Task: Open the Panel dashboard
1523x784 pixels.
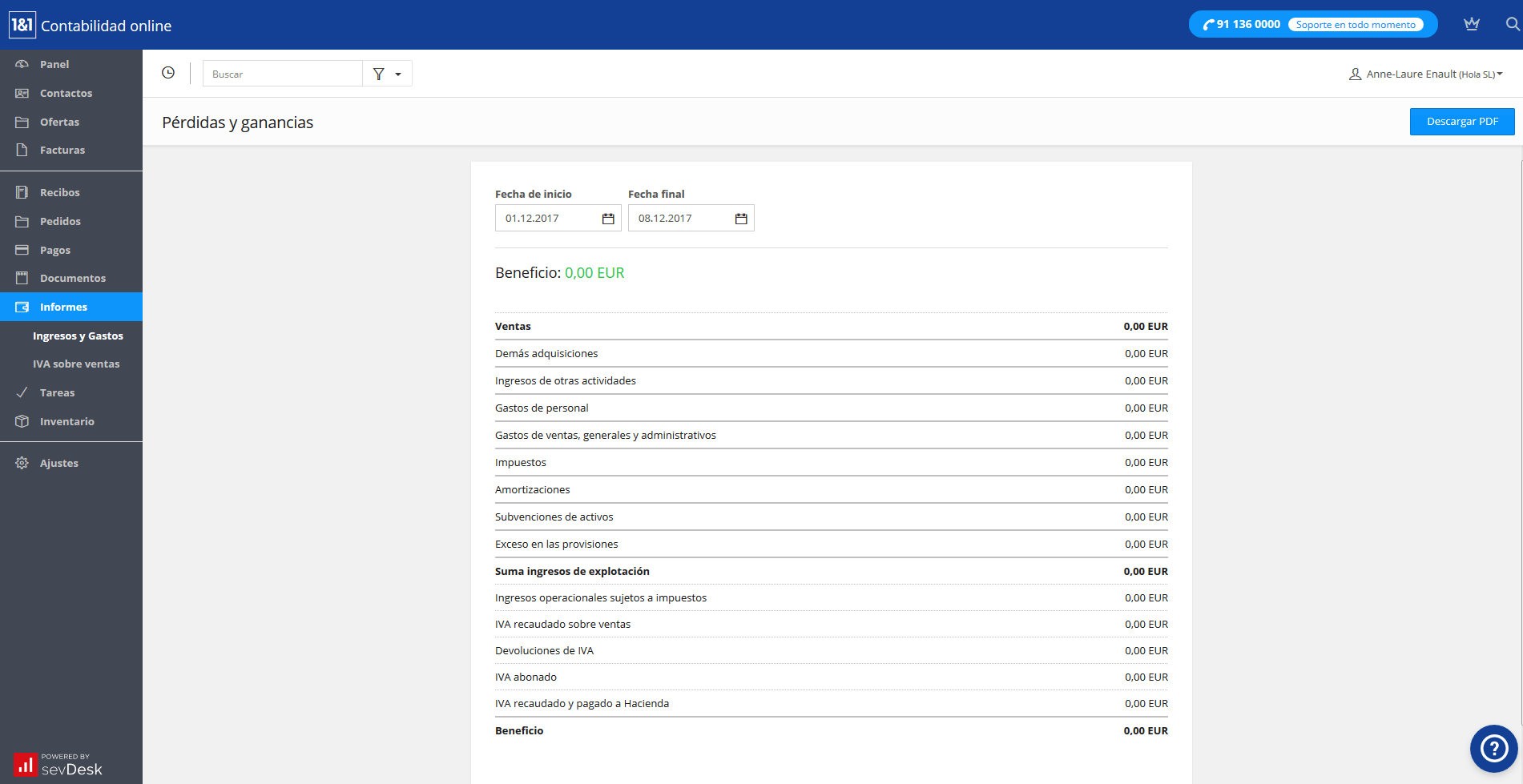Action: coord(54,64)
